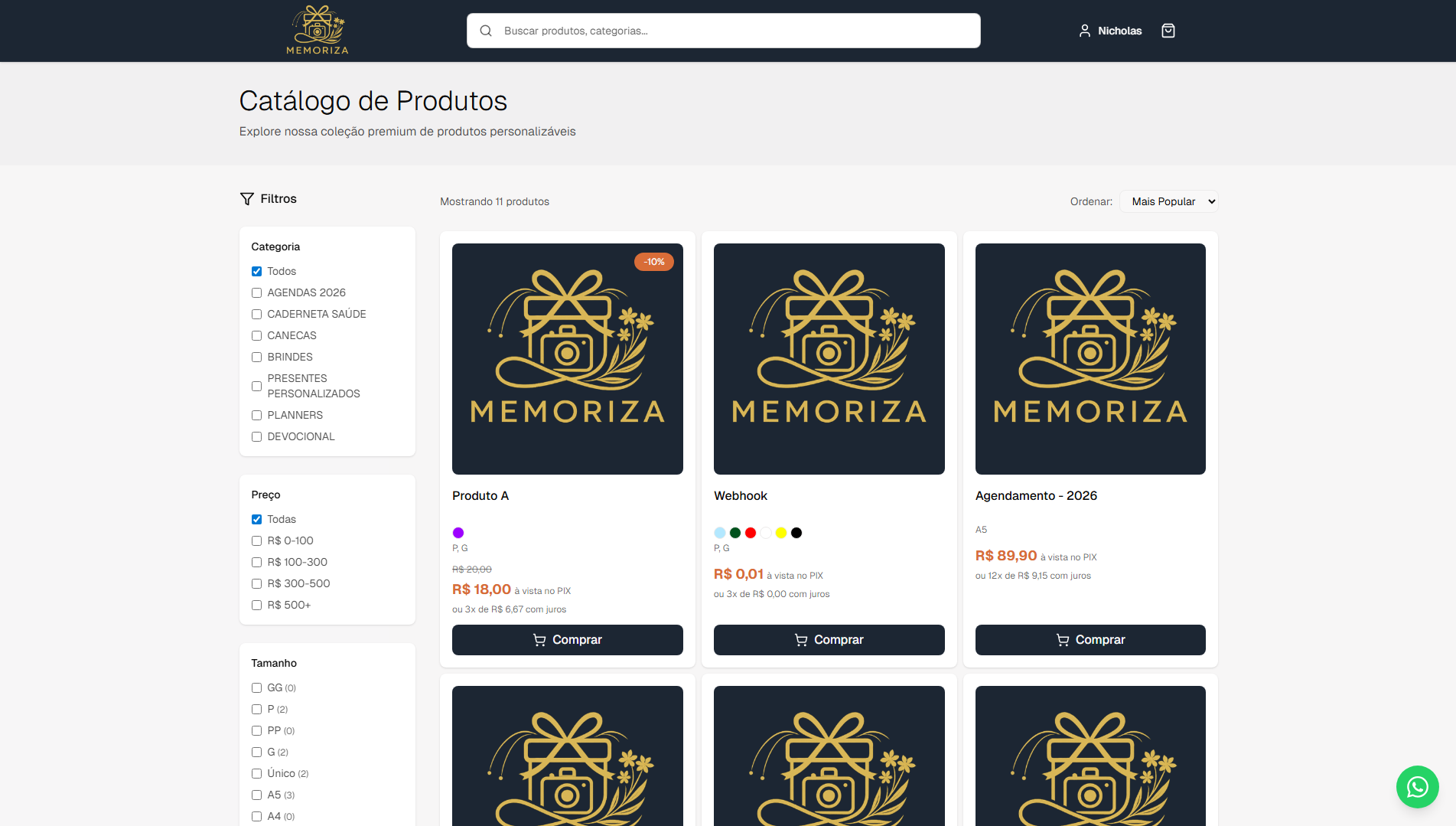The height and width of the screenshot is (826, 1456).
Task: Open the Ordenar Mais Popular dropdown
Action: 1169,201
